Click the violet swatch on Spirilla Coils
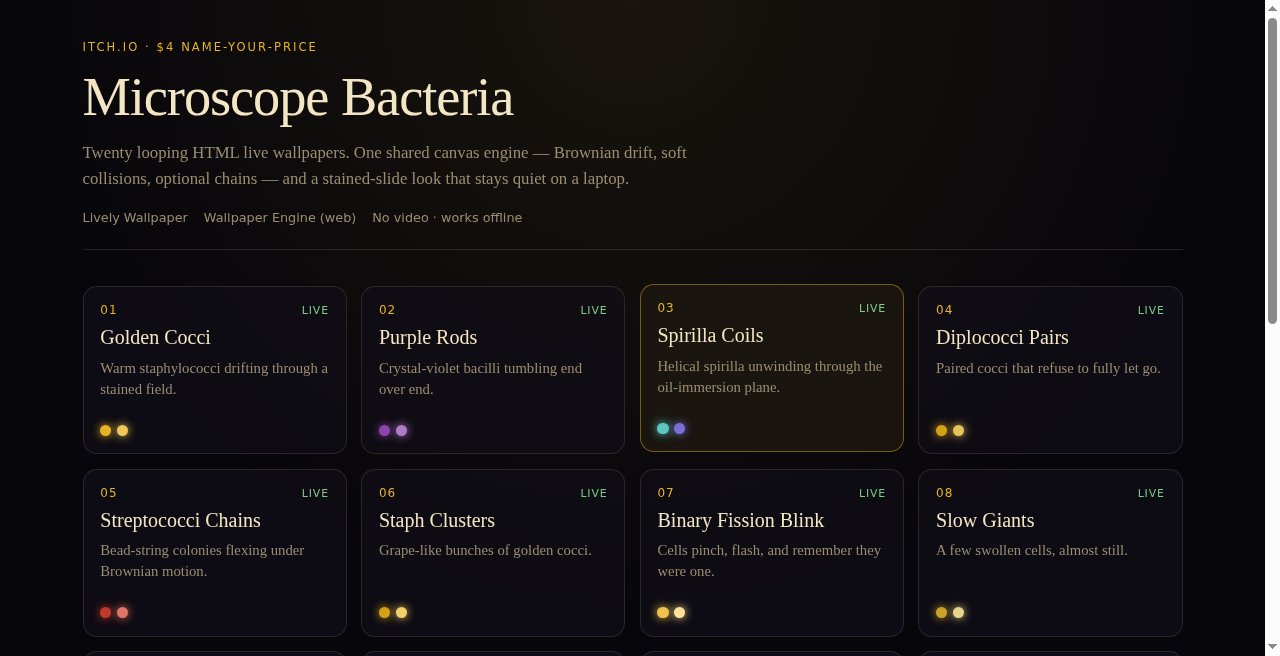Image resolution: width=1280 pixels, height=656 pixels. coord(680,428)
